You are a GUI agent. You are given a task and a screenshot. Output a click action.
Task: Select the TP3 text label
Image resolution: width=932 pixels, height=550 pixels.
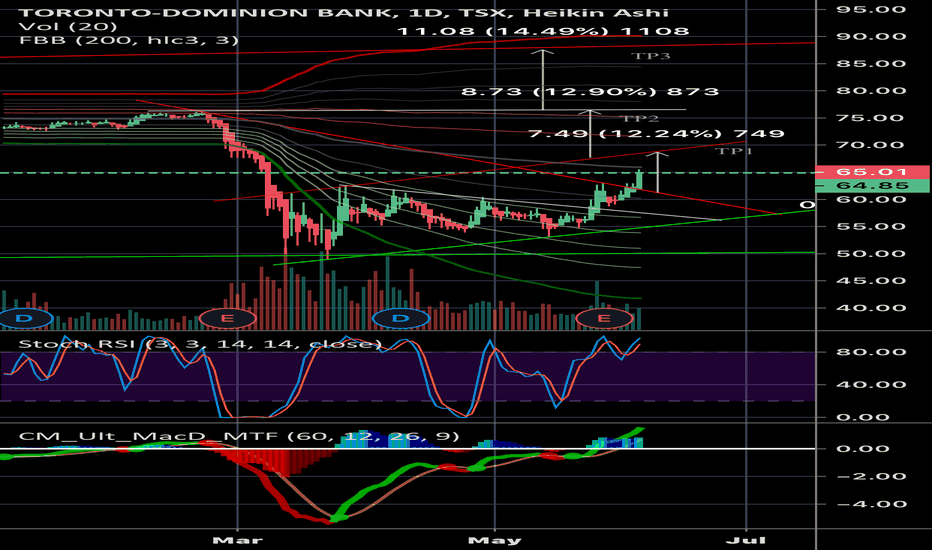(x=651, y=56)
